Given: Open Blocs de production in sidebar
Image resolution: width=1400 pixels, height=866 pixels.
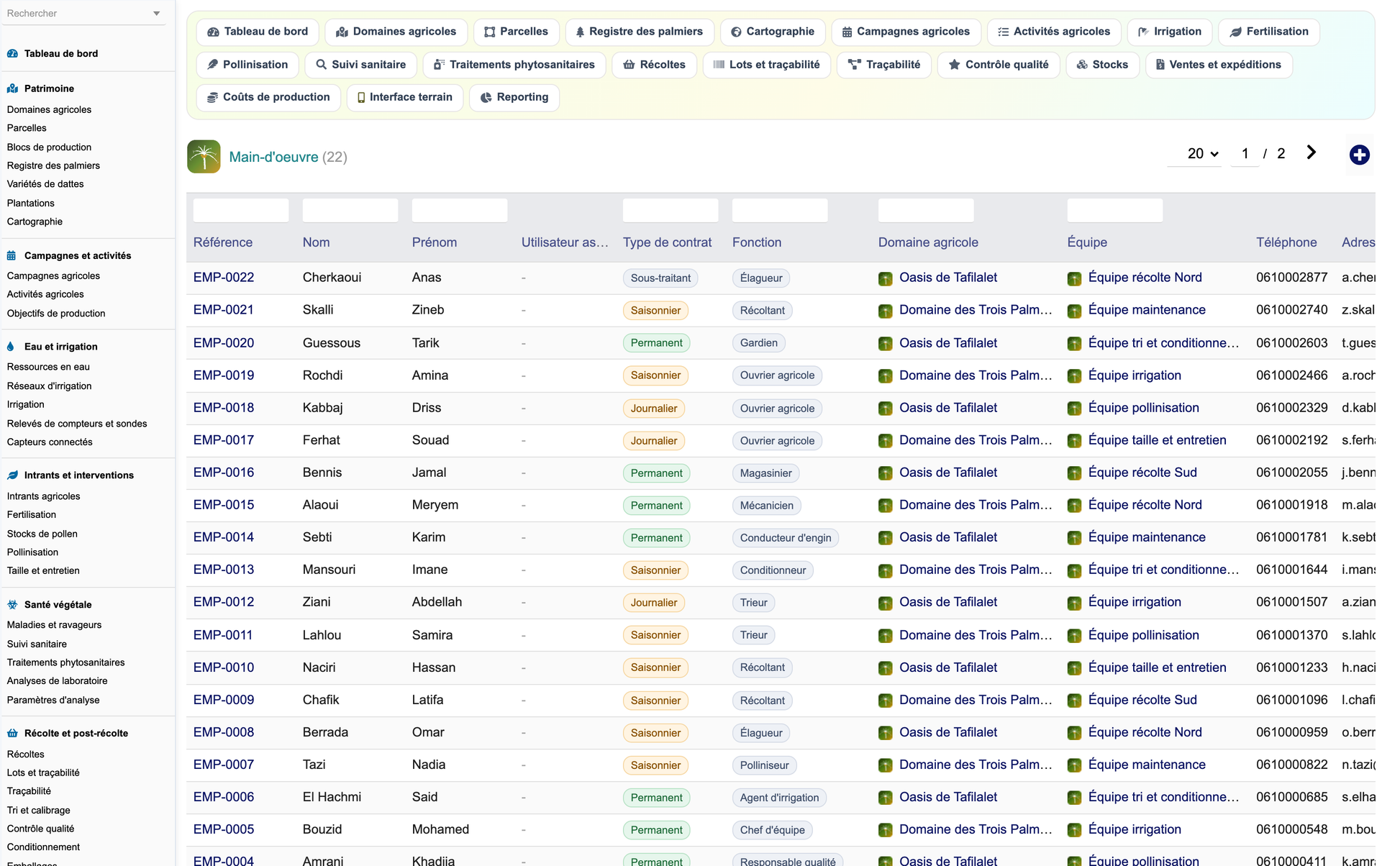Looking at the screenshot, I should coord(49,147).
